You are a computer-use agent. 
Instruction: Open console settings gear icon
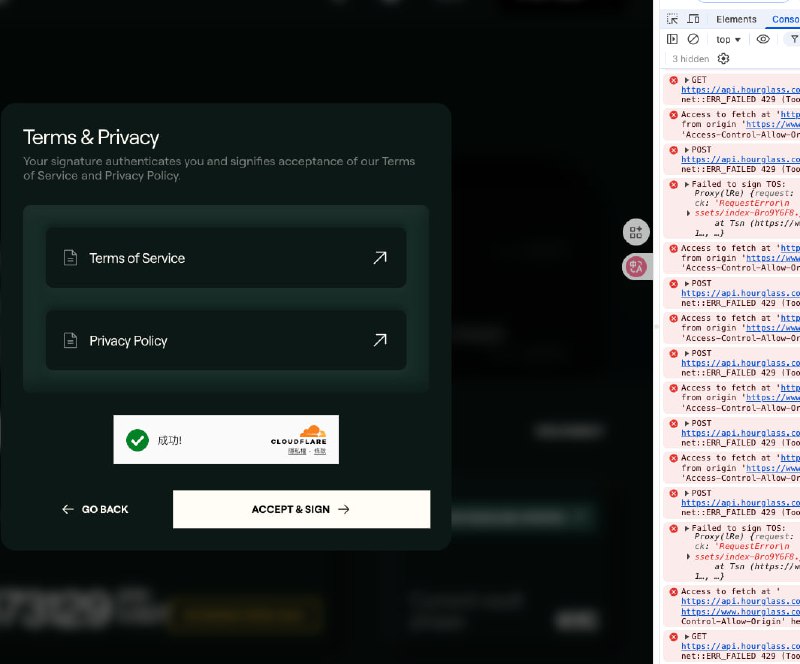pyautogui.click(x=724, y=59)
